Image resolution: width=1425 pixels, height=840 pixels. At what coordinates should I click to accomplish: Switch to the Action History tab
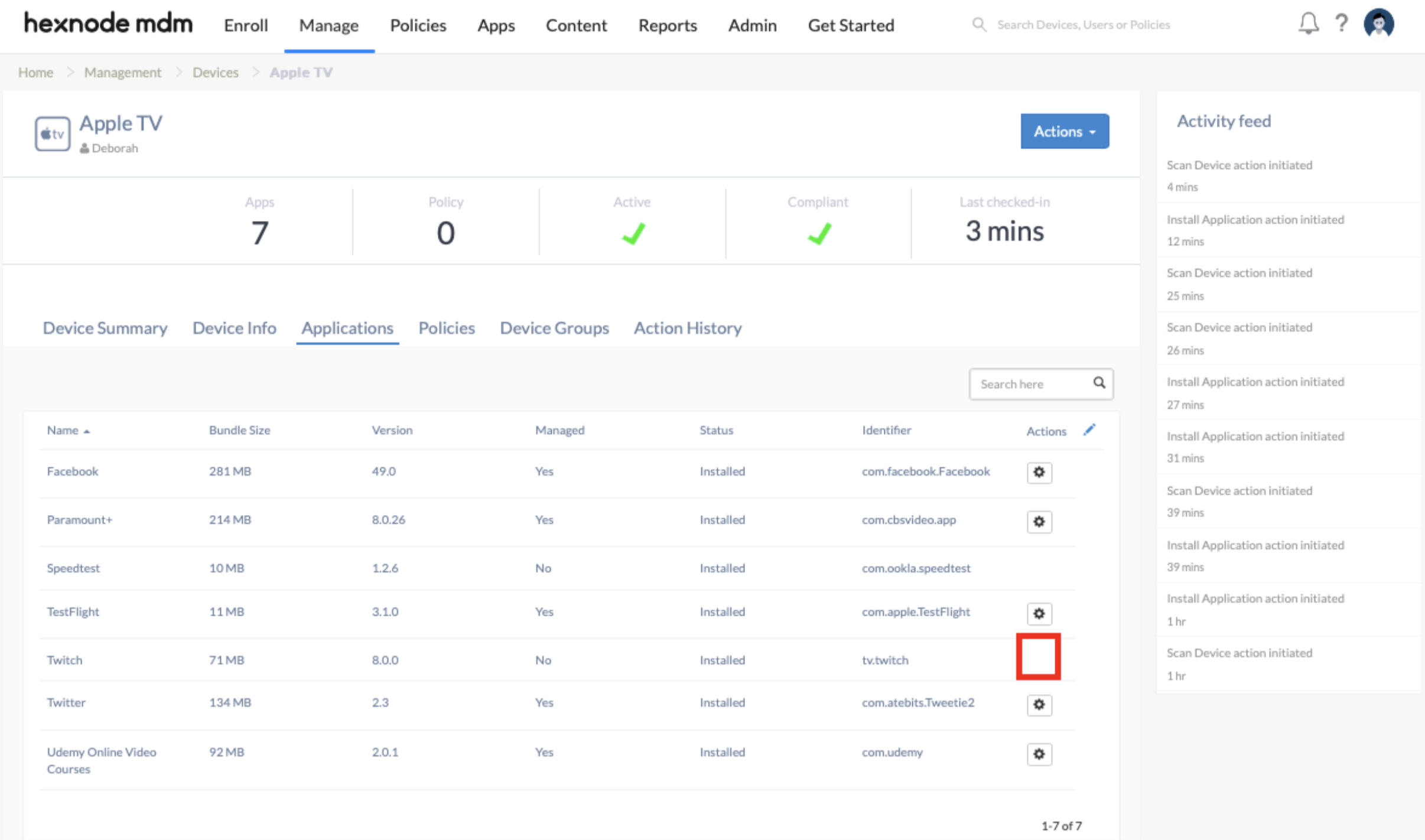(688, 328)
